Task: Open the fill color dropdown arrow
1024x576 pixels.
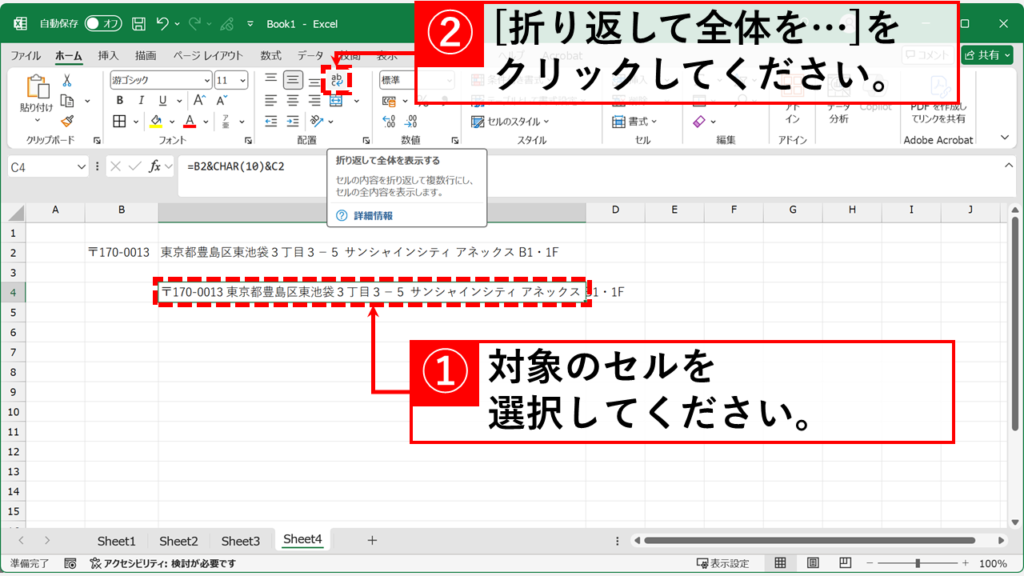Action: click(172, 121)
